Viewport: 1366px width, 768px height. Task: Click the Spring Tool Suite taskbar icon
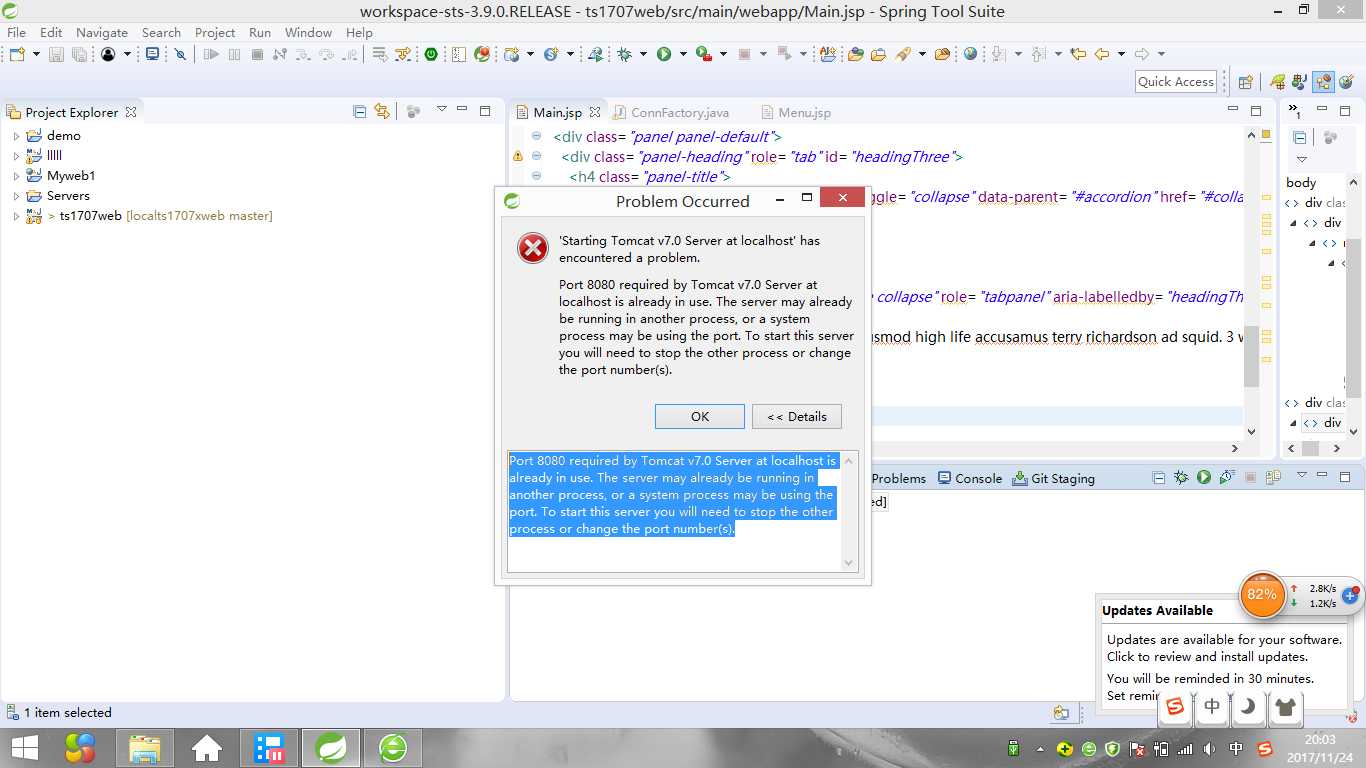point(331,748)
